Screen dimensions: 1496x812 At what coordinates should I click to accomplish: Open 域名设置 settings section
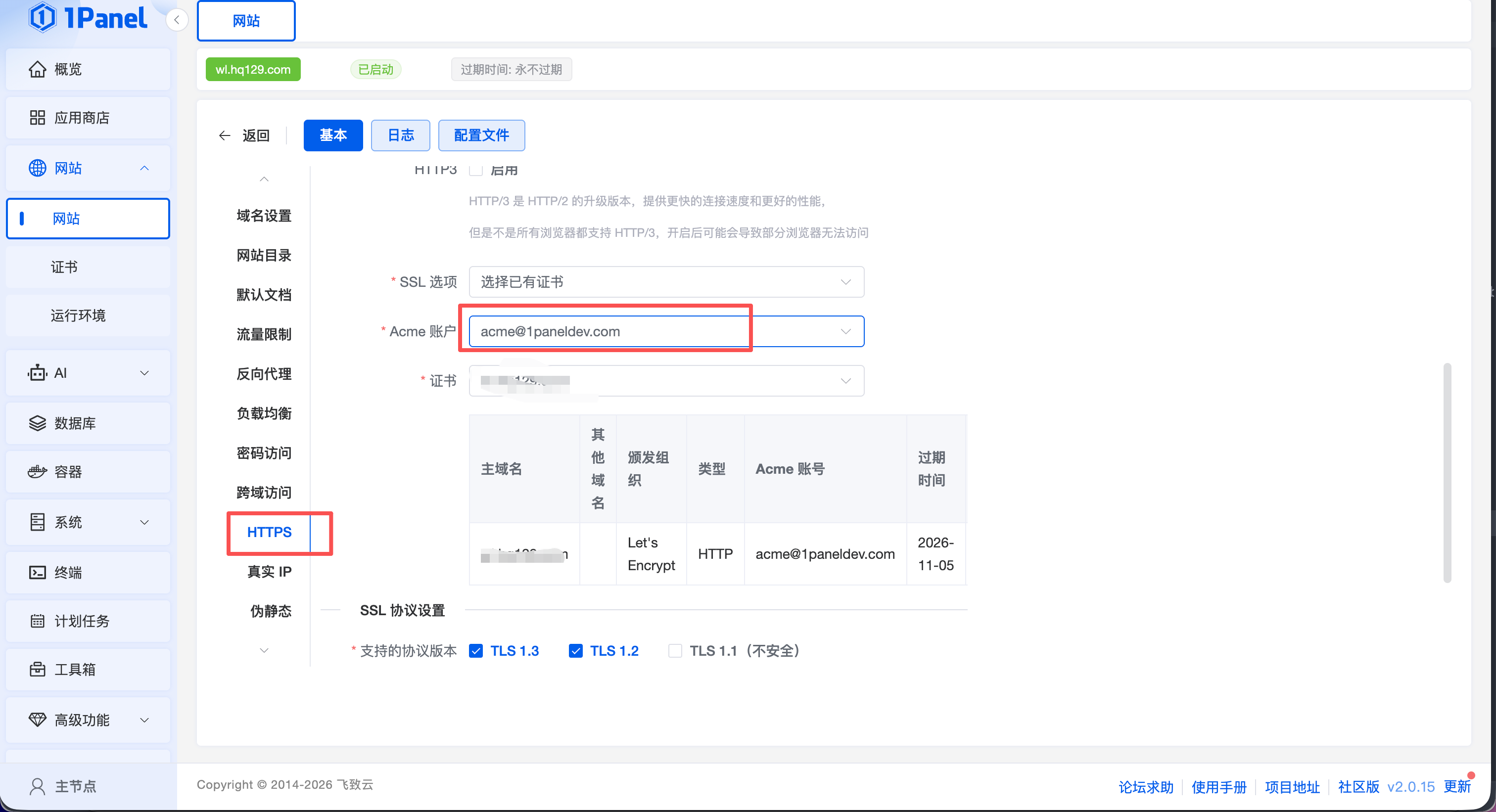pos(264,216)
